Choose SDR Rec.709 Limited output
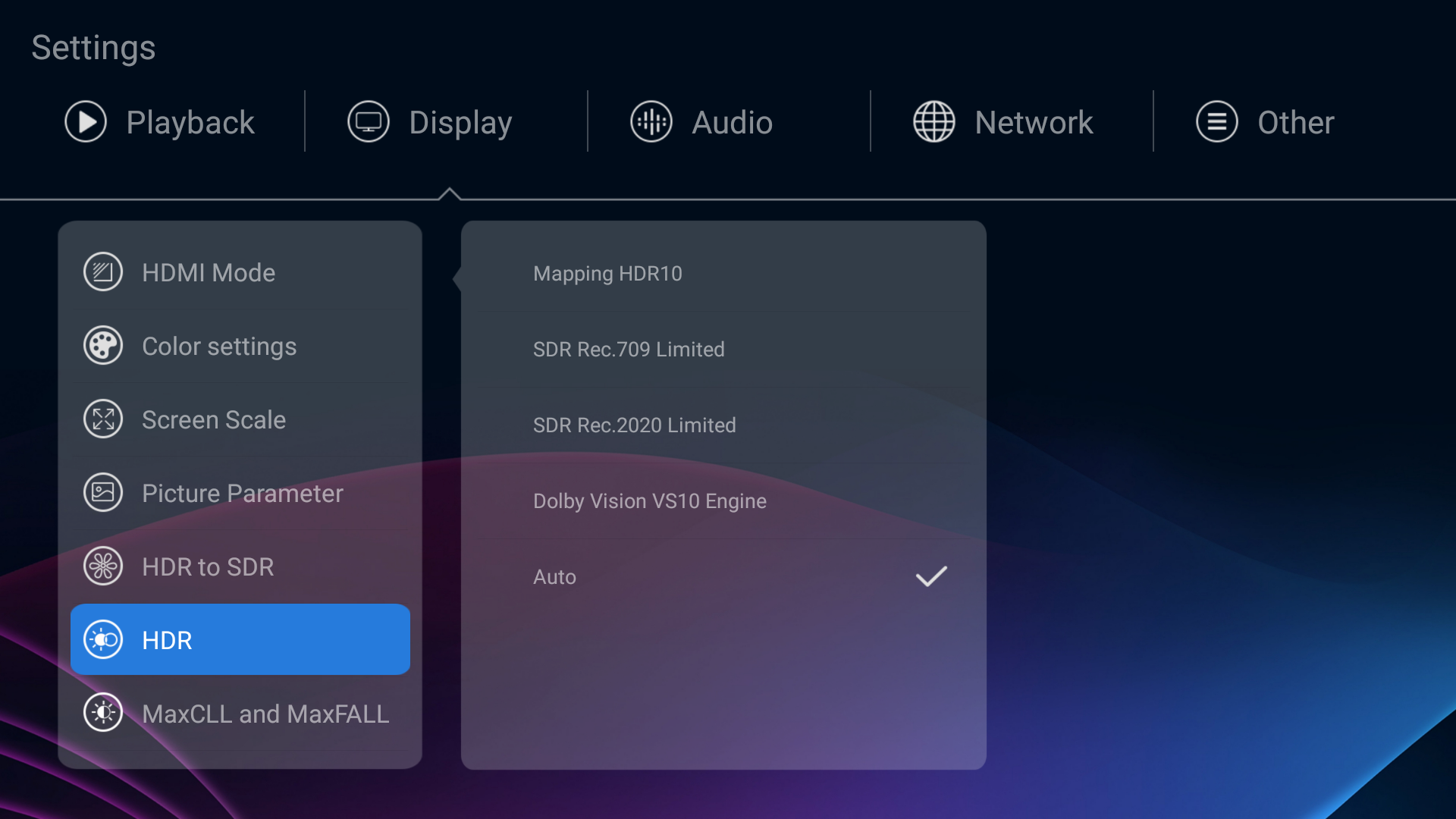Viewport: 1456px width, 819px height. click(629, 350)
